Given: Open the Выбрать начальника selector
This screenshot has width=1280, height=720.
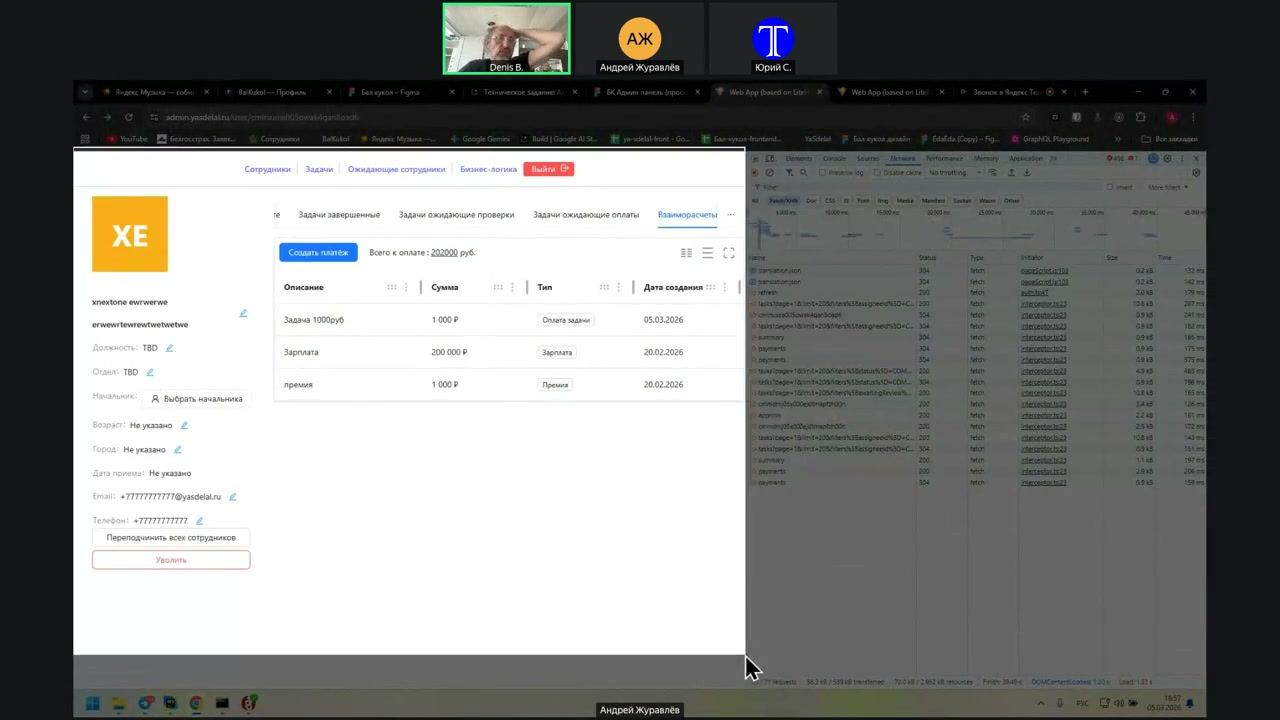Looking at the screenshot, I should [196, 399].
